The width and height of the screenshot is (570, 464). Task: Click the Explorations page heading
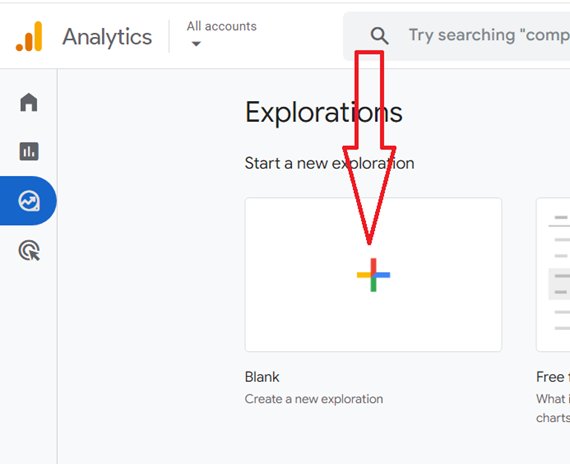tap(324, 113)
